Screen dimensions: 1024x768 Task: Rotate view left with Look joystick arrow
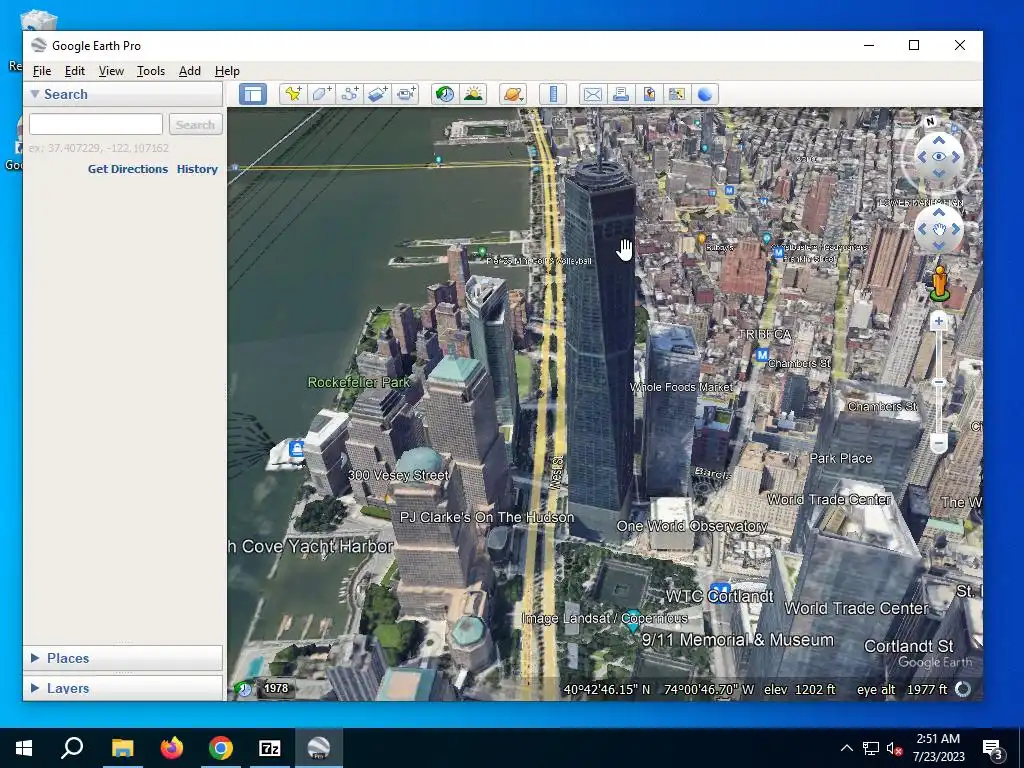922,157
